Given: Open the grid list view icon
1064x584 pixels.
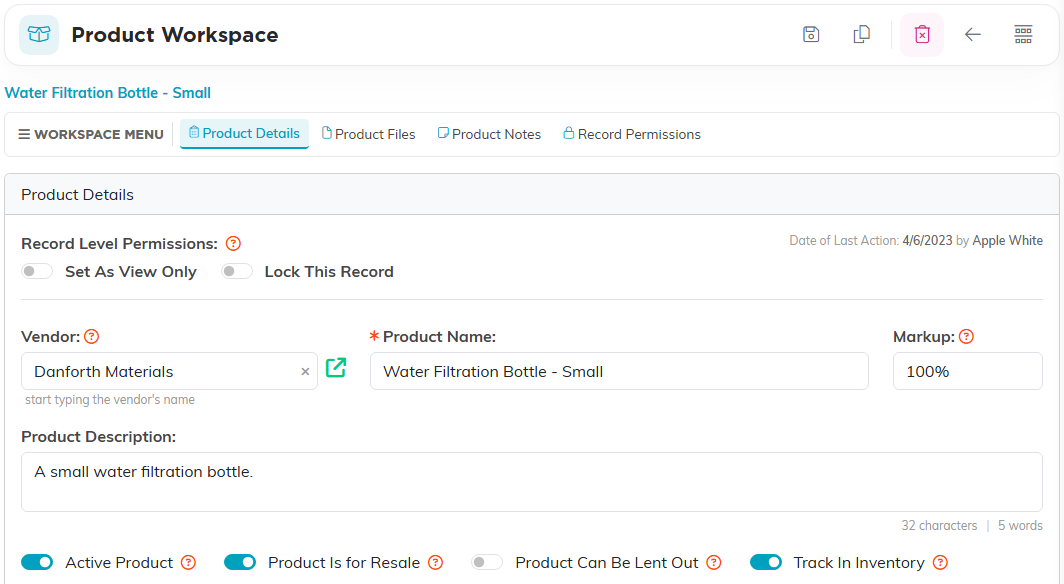Looking at the screenshot, I should pos(1023,35).
